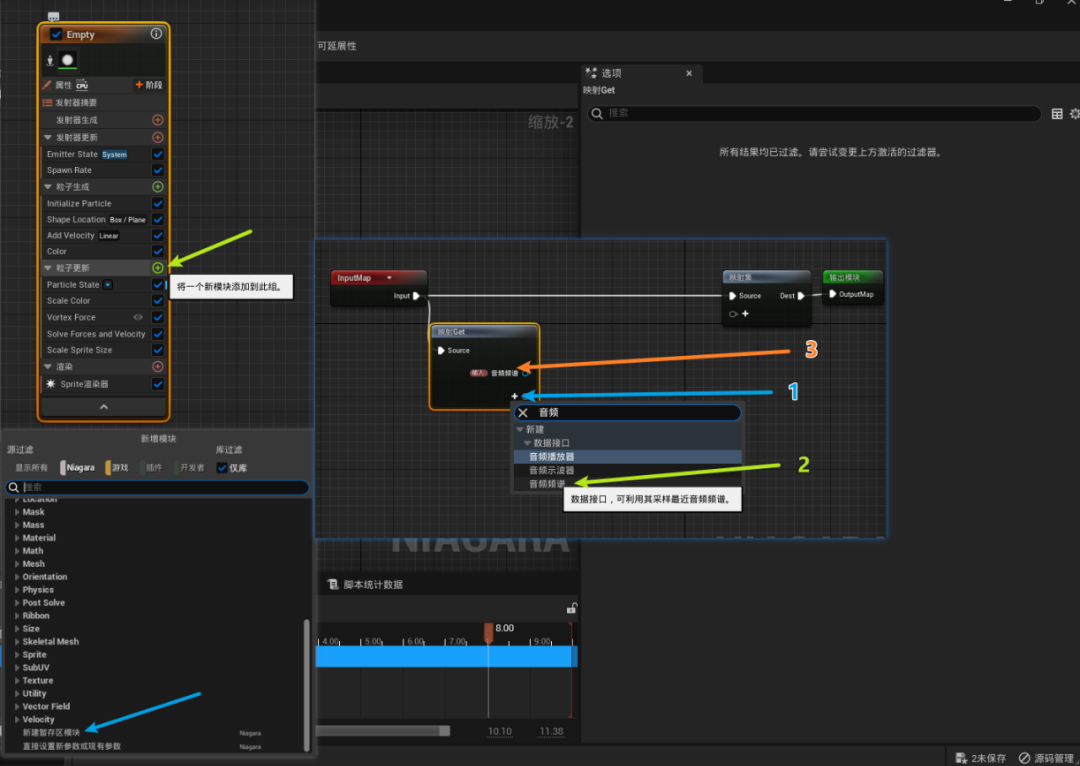Clear the 音频 search with X icon
Image resolution: width=1080 pixels, height=766 pixels.
click(x=523, y=413)
